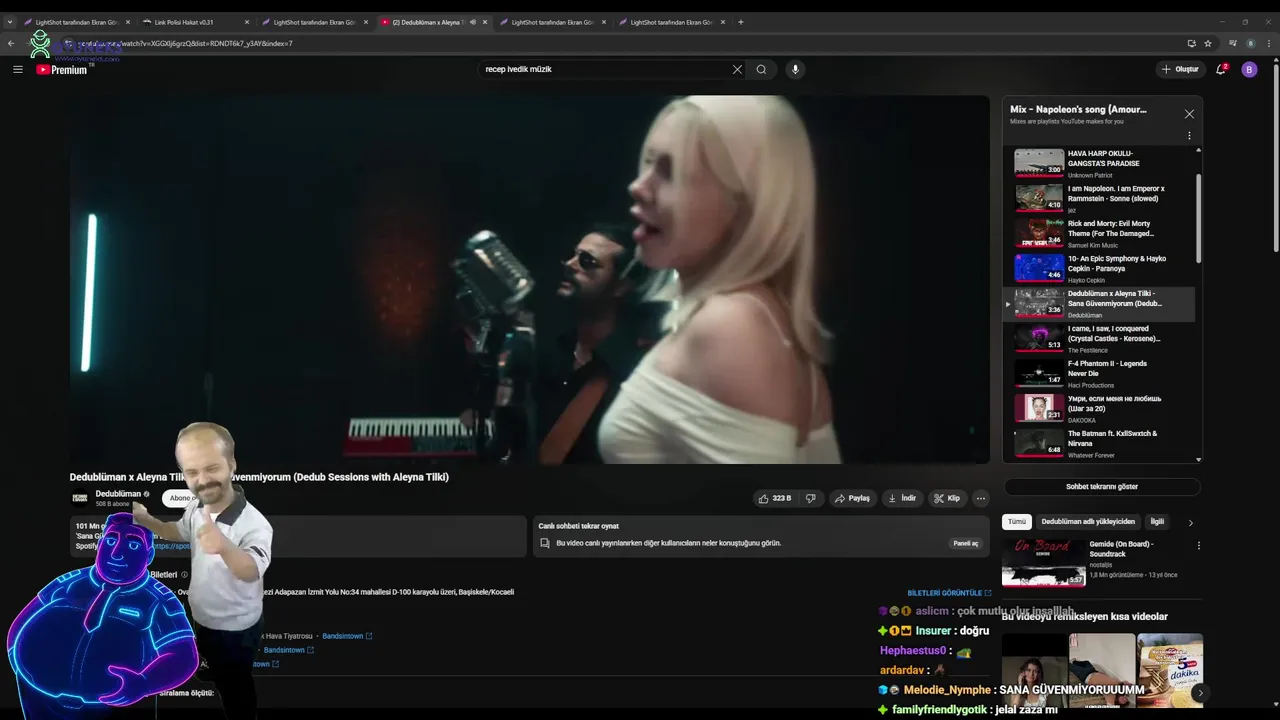1280x720 pixels.
Task: Open 'Gemide (On Board) - Soundtrack' video thumbnail
Action: pyautogui.click(x=1044, y=562)
